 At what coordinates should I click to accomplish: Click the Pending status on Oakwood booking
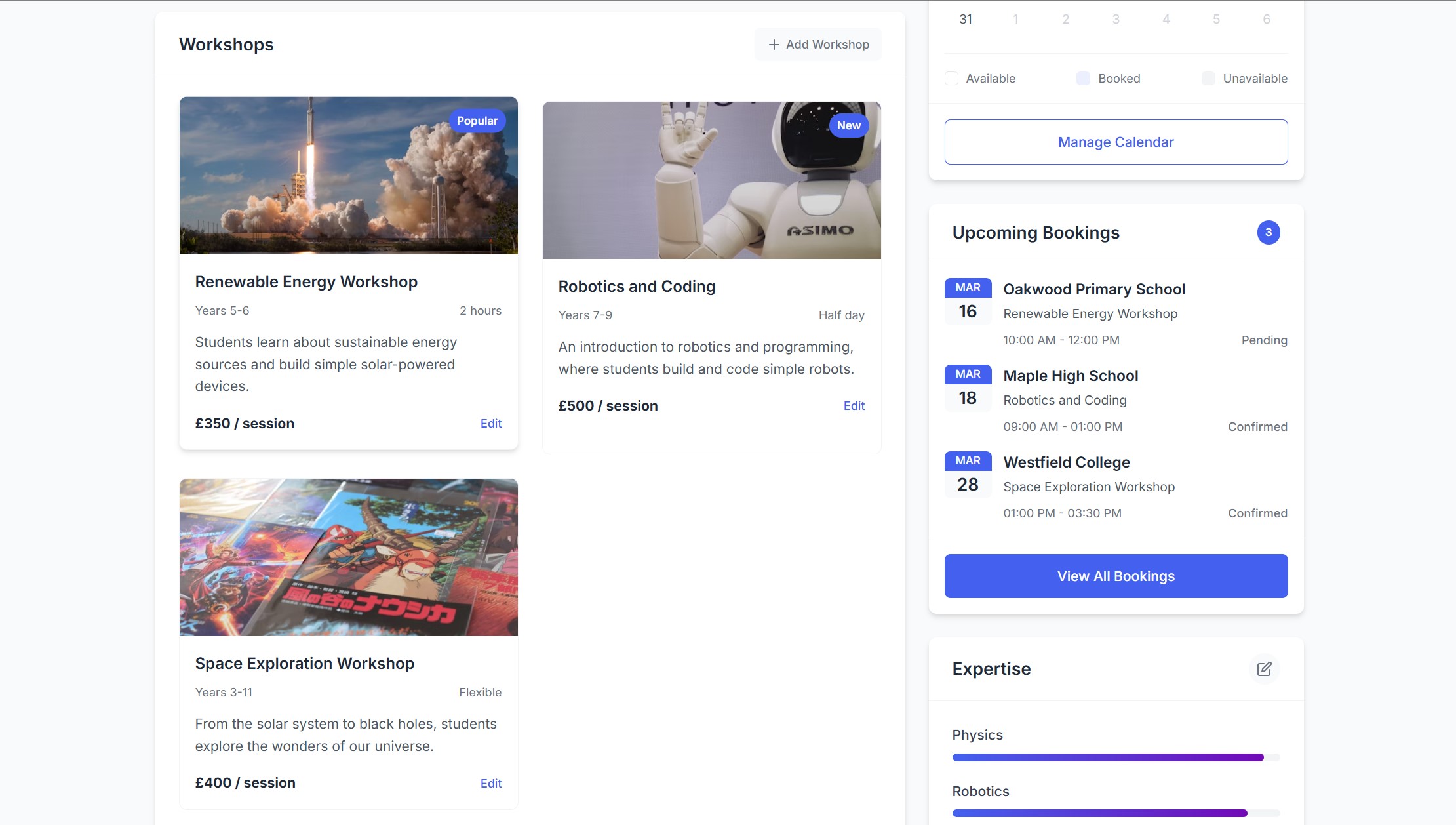[x=1264, y=340]
